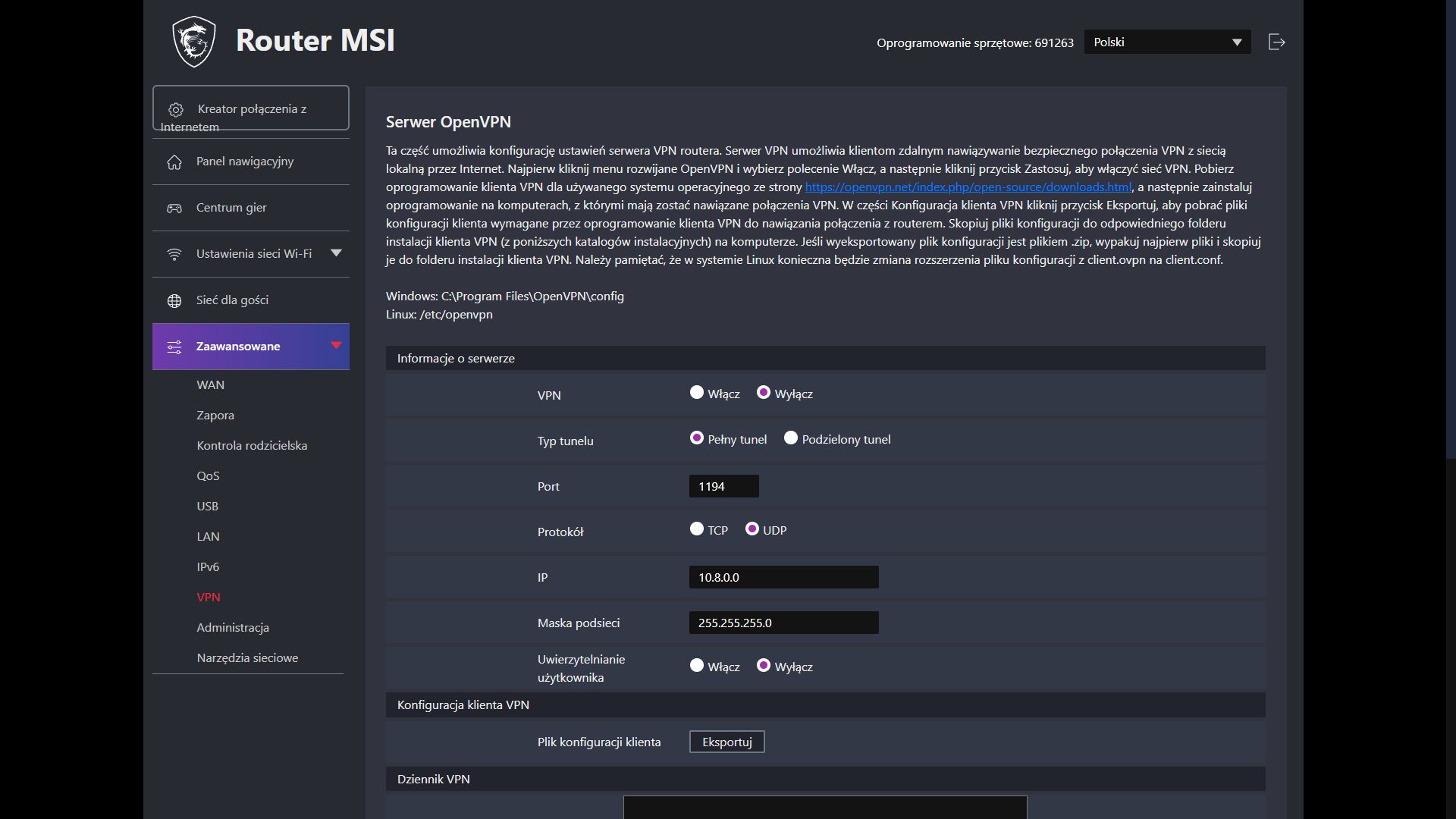Open the QoS settings page
The width and height of the screenshot is (1456, 819).
(208, 476)
